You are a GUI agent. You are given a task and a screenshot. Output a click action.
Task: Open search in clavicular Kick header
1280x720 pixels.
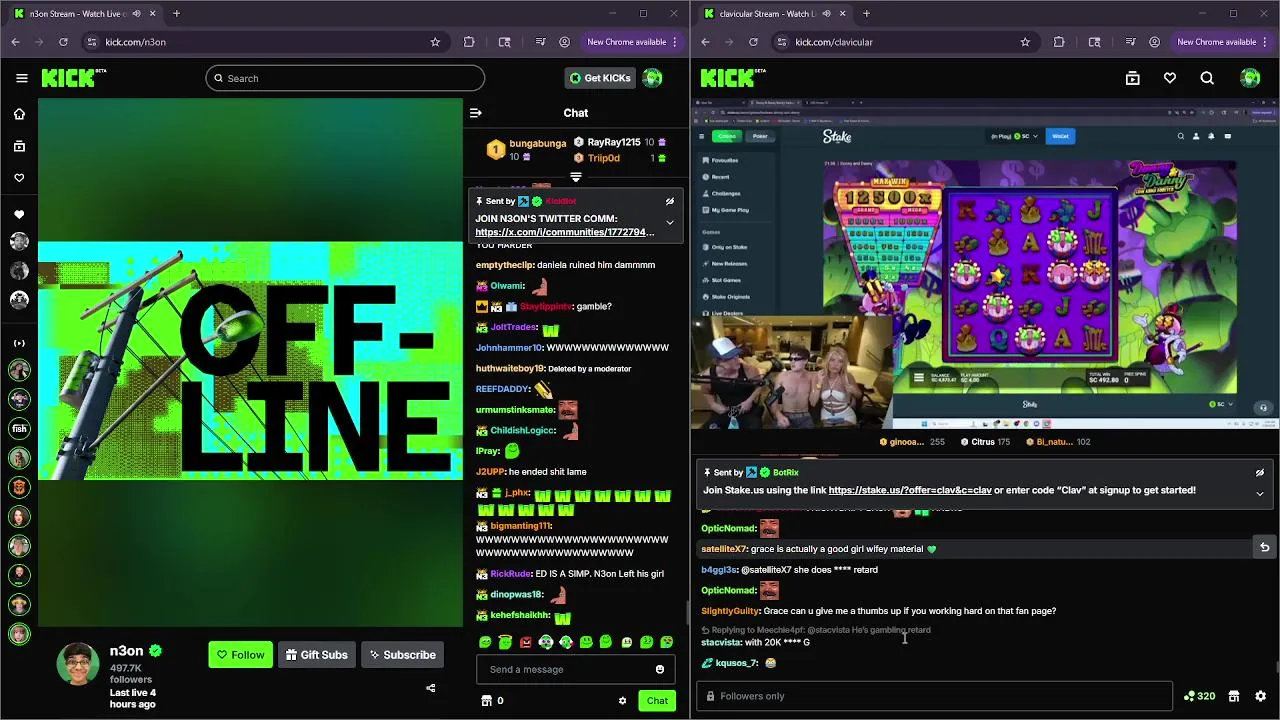1207,78
